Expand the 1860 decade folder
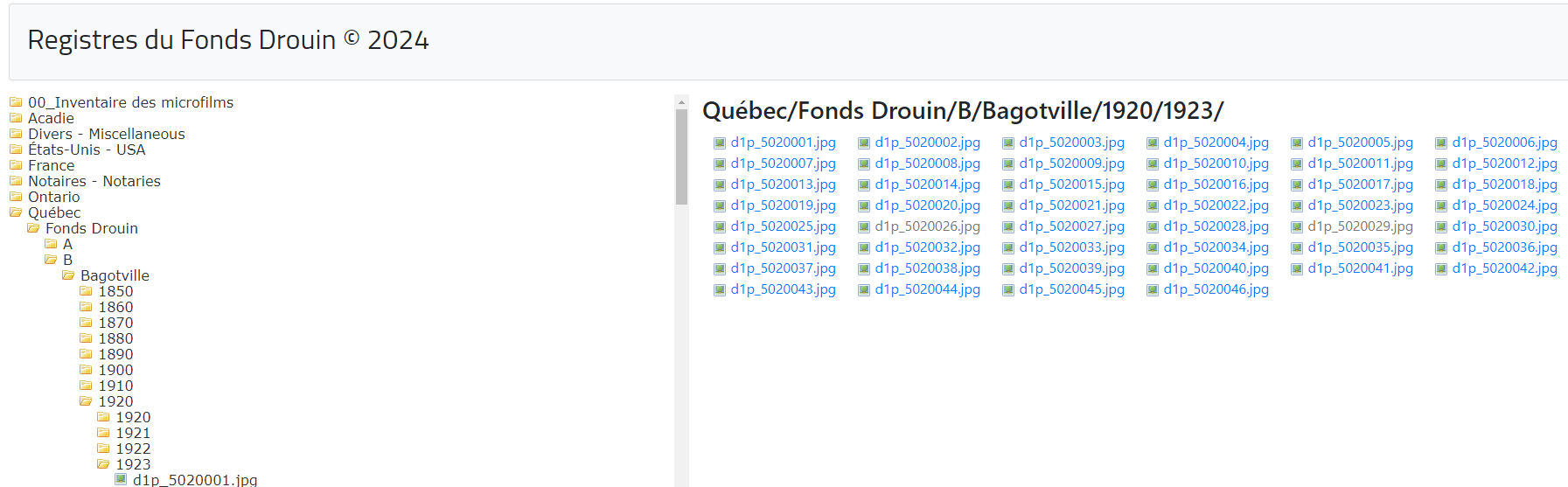Viewport: 1568px width, 487px height. (115, 307)
